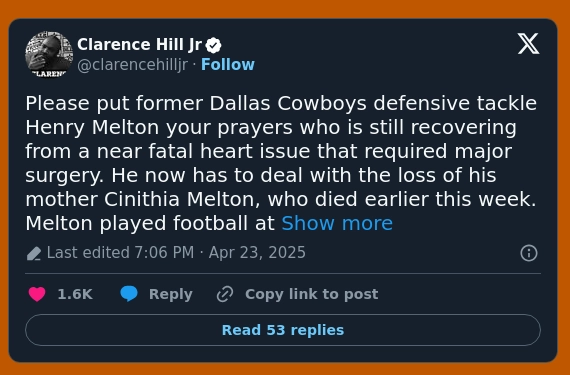Click the 1.6K likes count

coord(75,294)
